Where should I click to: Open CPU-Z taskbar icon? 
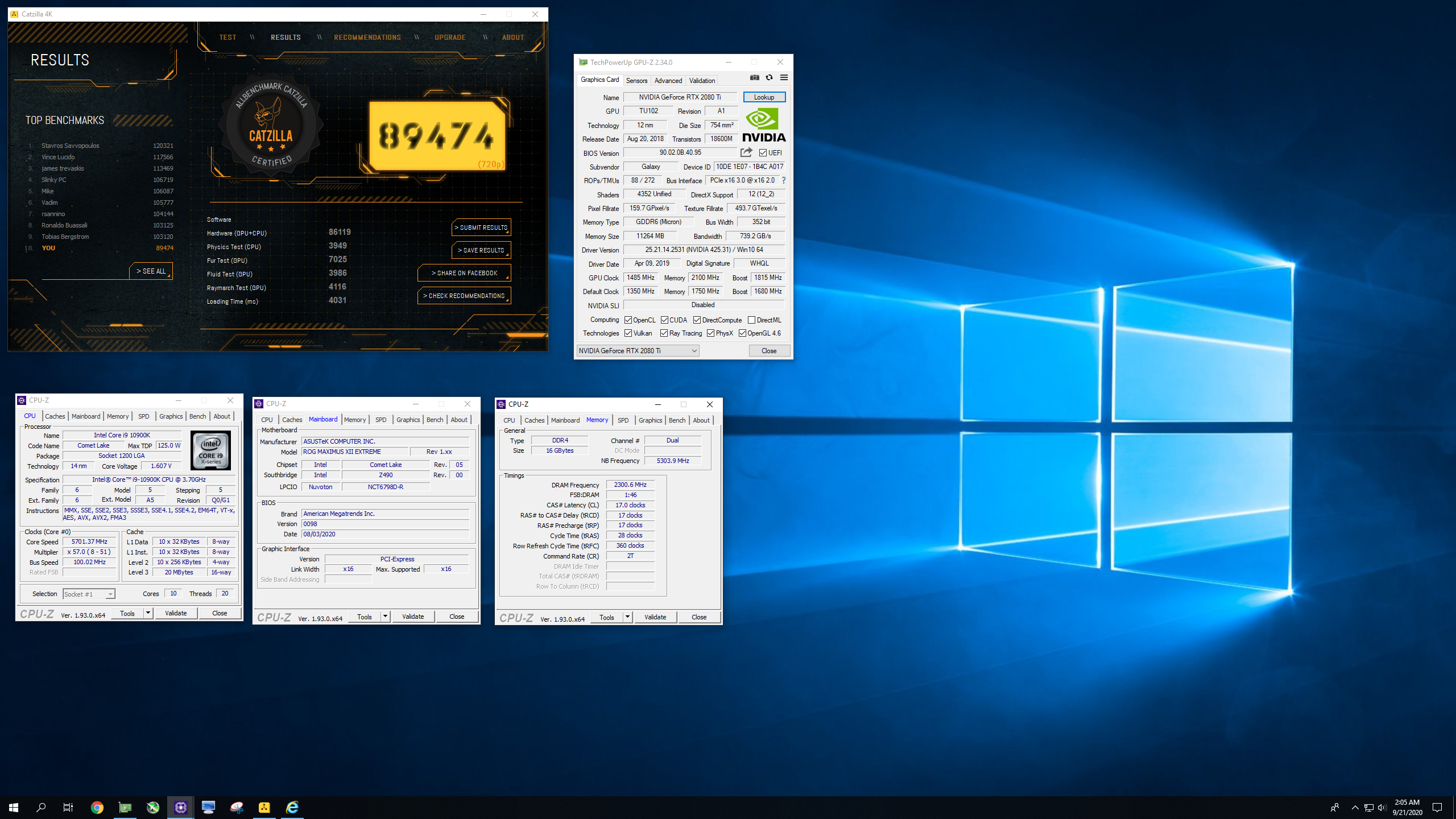[x=181, y=807]
